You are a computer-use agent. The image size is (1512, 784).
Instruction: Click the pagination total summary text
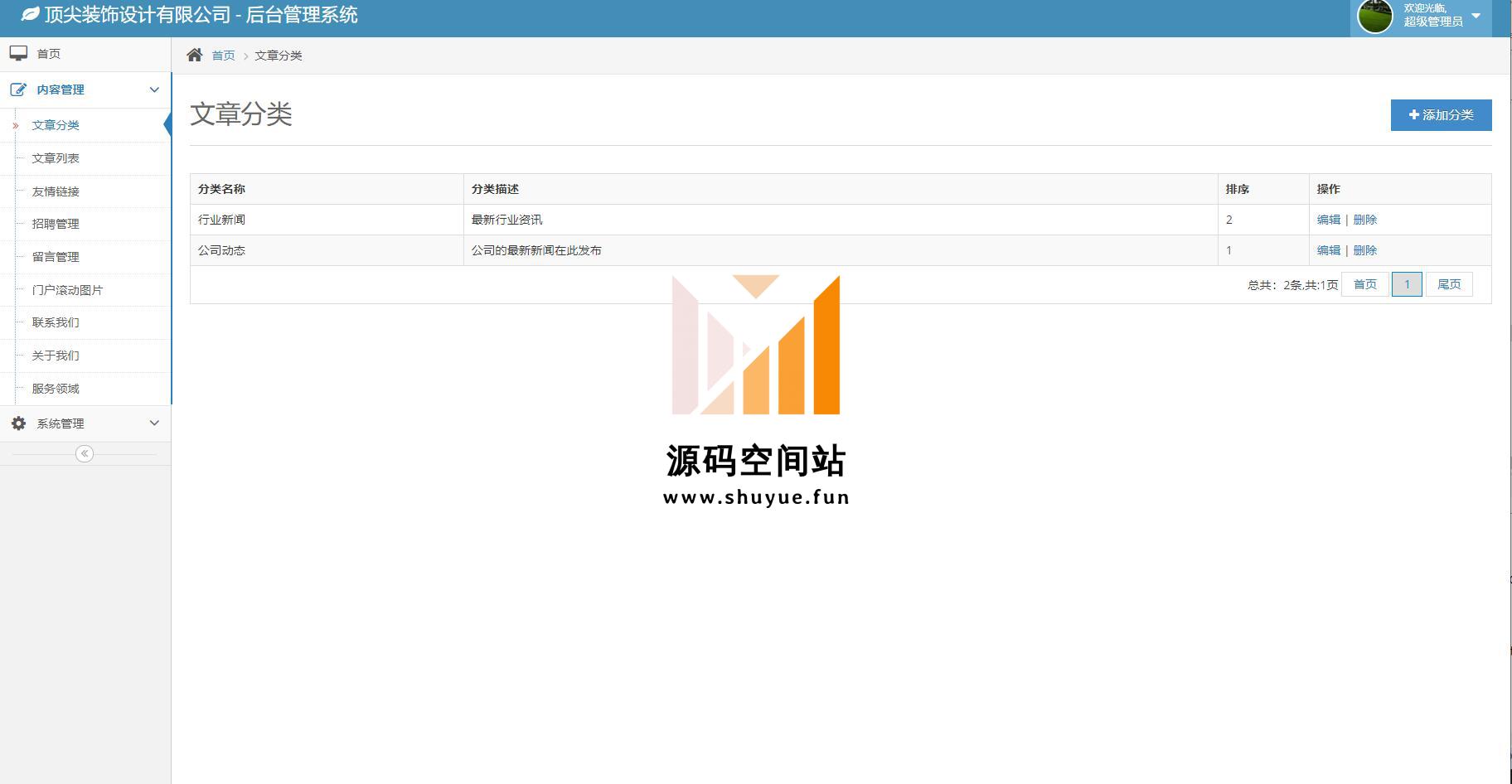[1292, 285]
